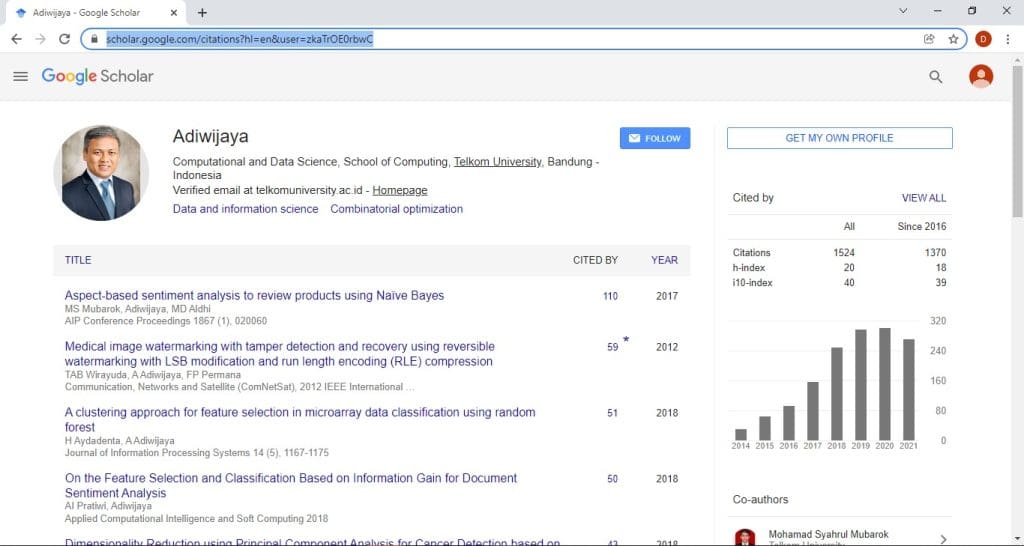The height and width of the screenshot is (546, 1024).
Task: Open the Google account avatar in Scholar header
Action: click(981, 77)
